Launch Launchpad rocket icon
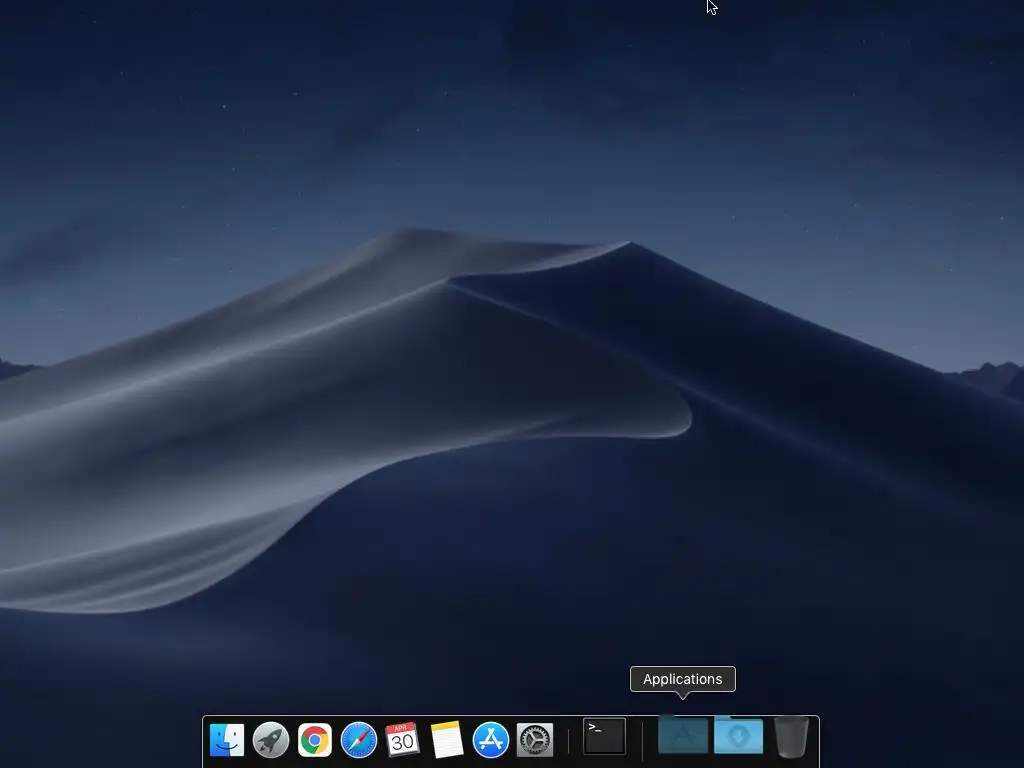The image size is (1024, 768). 271,740
